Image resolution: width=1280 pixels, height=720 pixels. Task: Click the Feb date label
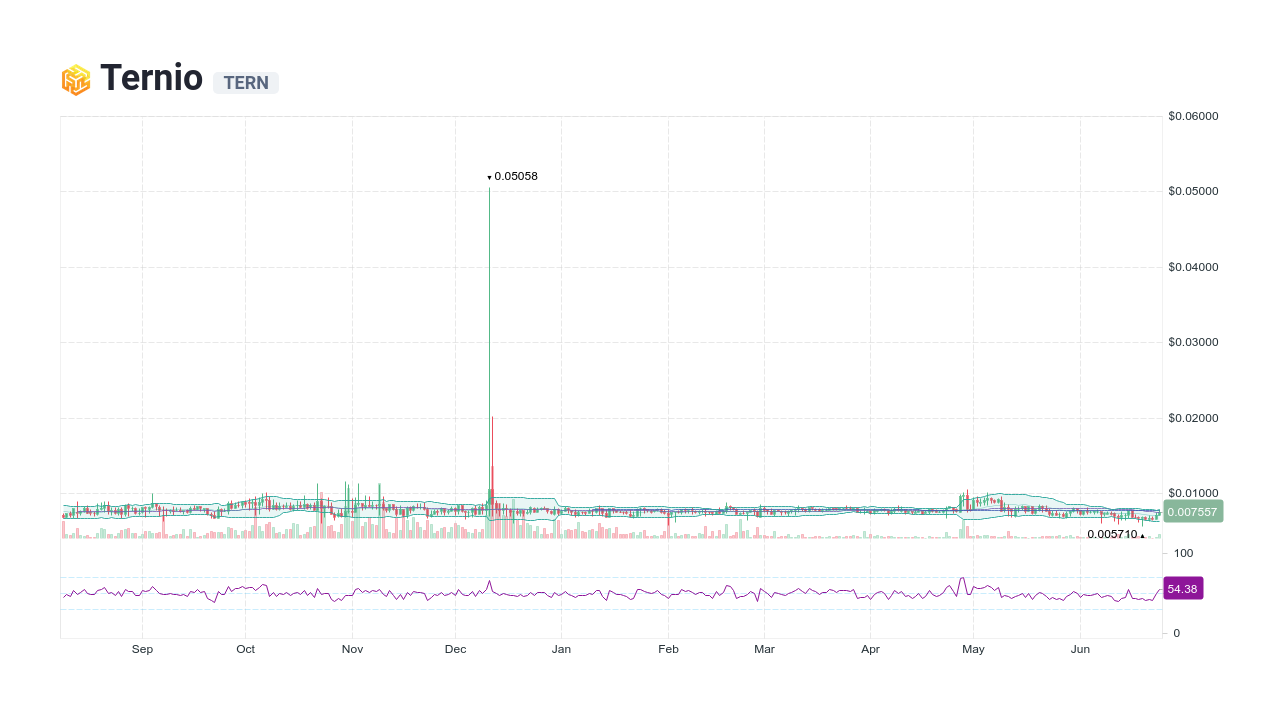[668, 649]
